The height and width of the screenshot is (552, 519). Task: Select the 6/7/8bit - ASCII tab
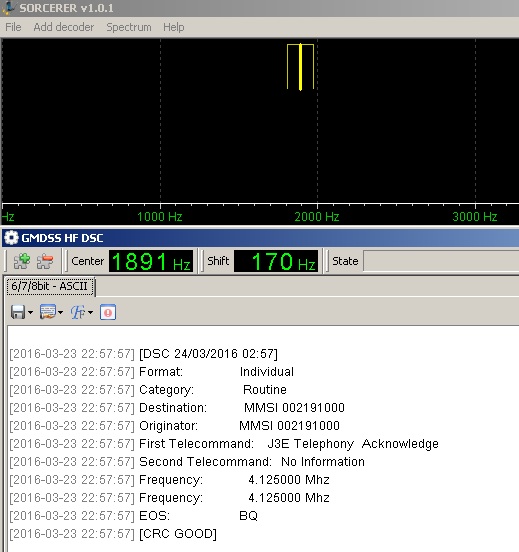click(x=50, y=286)
